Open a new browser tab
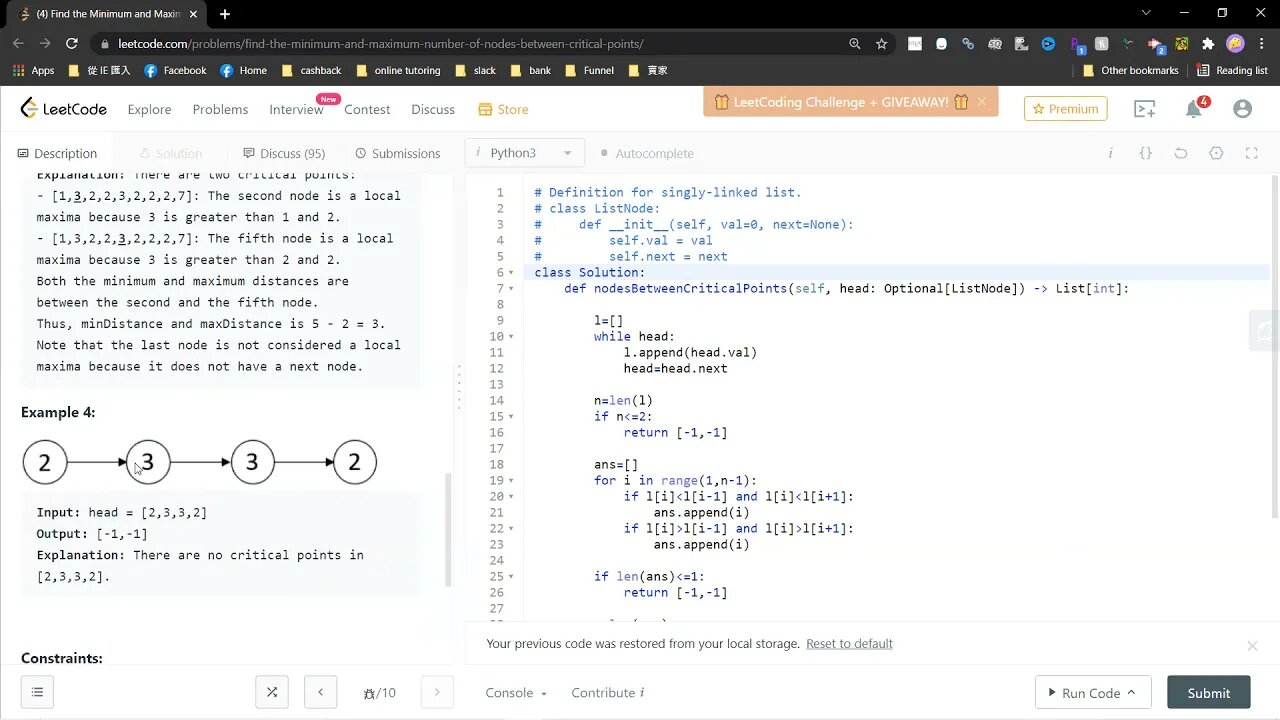Viewport: 1280px width, 720px height. click(x=225, y=14)
